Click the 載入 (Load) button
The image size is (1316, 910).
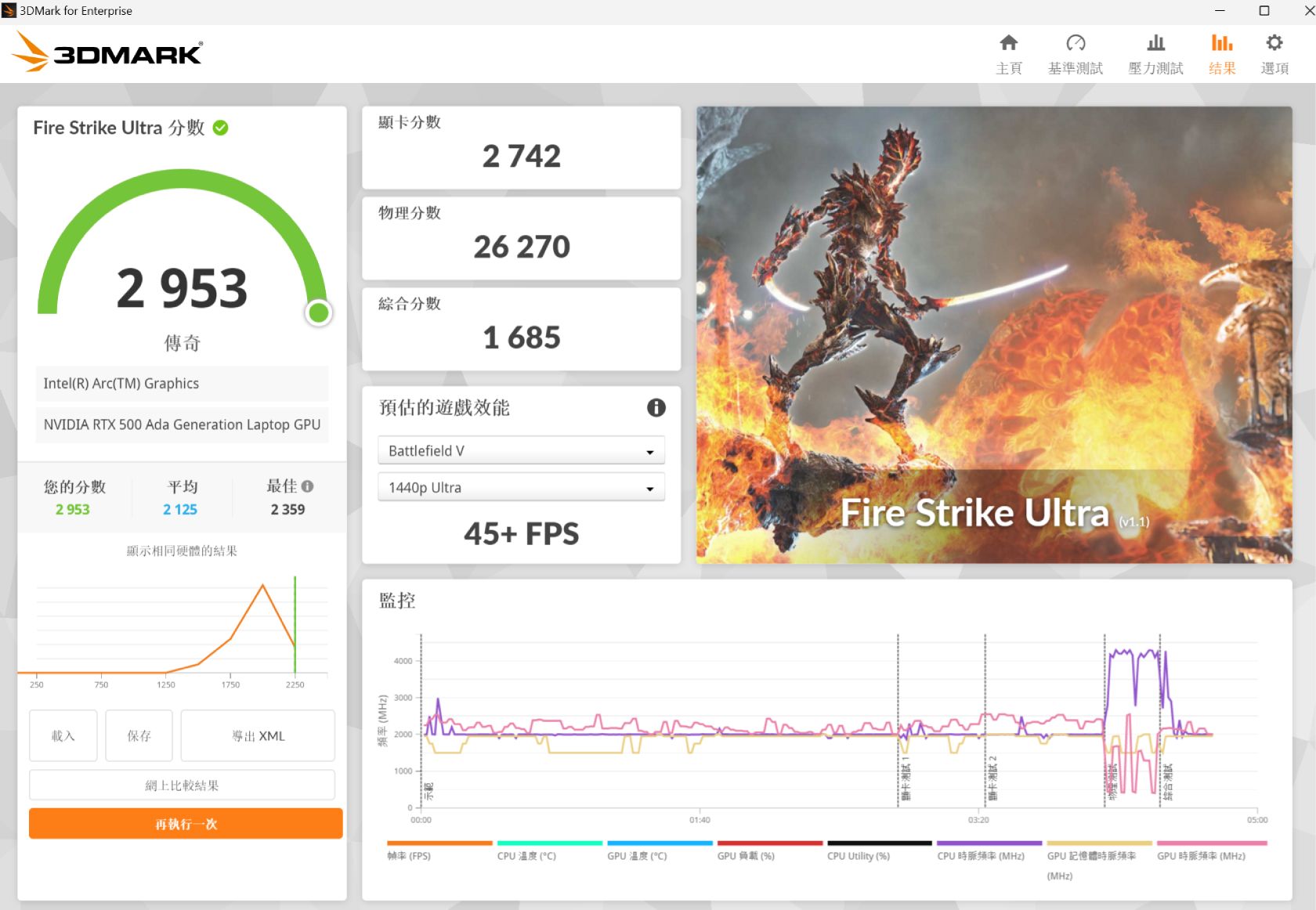tap(63, 735)
